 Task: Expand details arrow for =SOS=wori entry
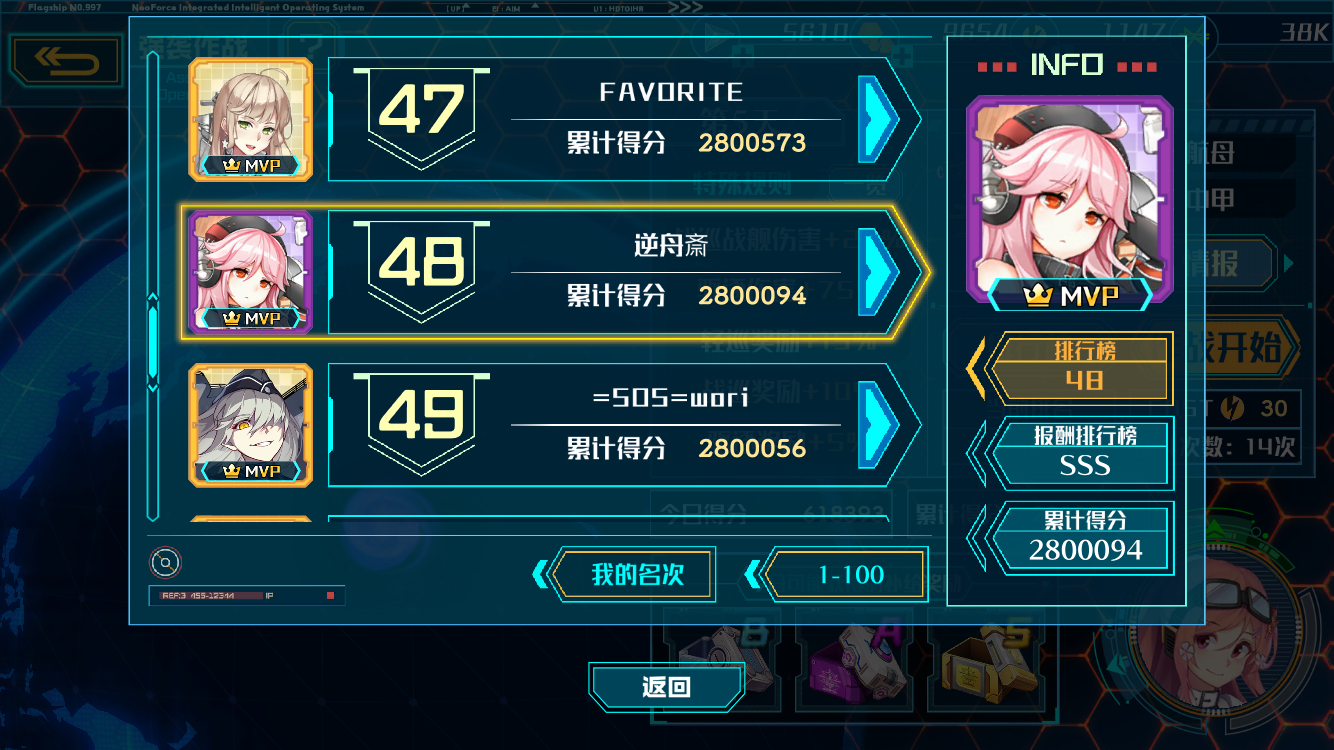(879, 425)
